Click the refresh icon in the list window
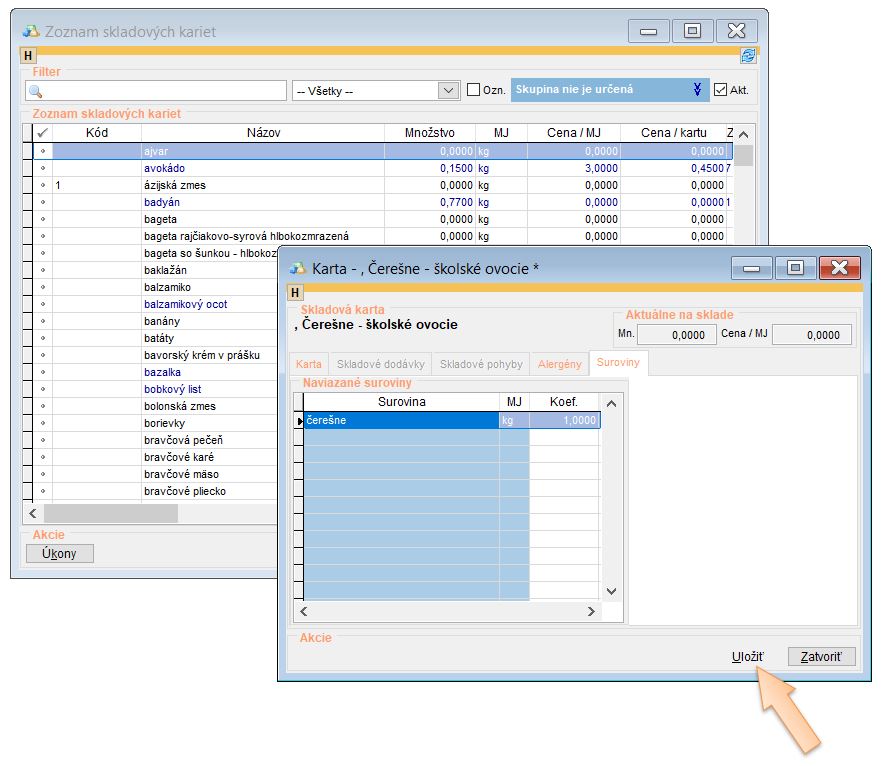 [748, 57]
